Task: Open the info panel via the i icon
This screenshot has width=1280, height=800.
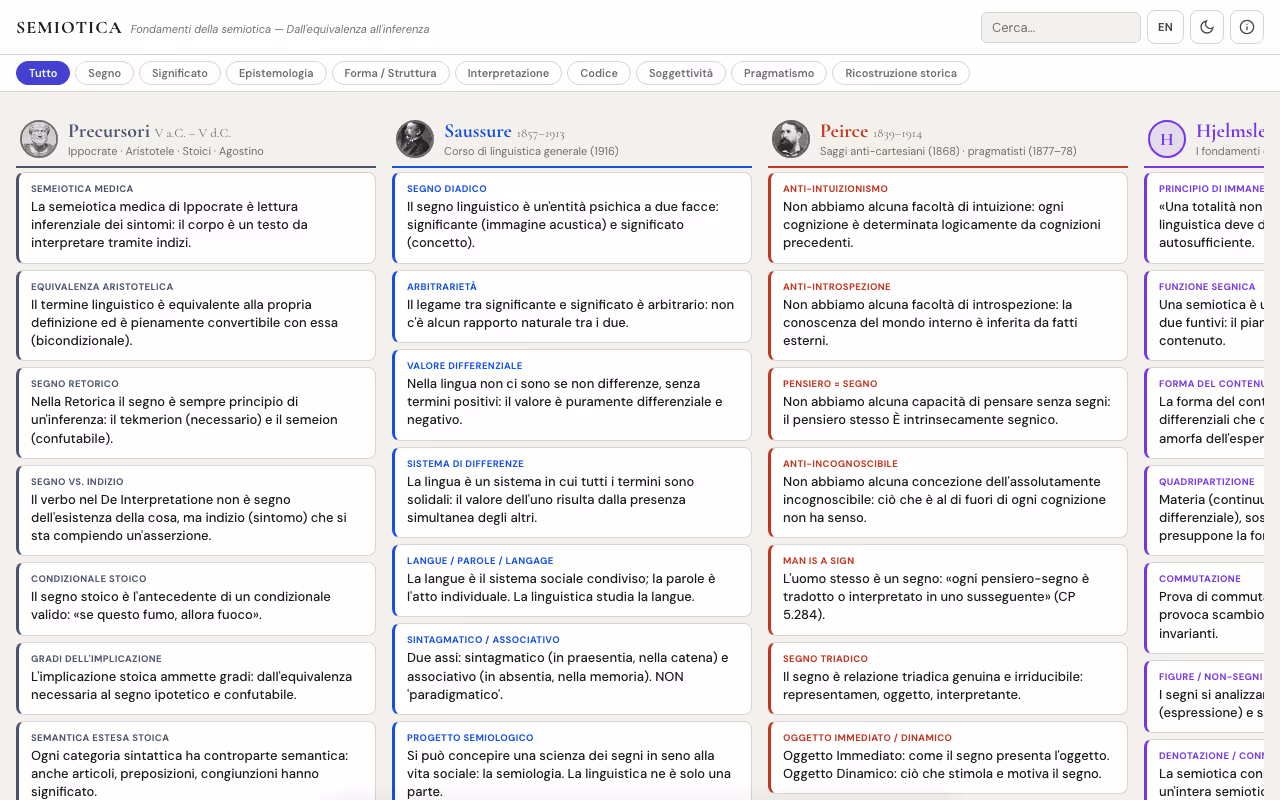Action: 1246,27
